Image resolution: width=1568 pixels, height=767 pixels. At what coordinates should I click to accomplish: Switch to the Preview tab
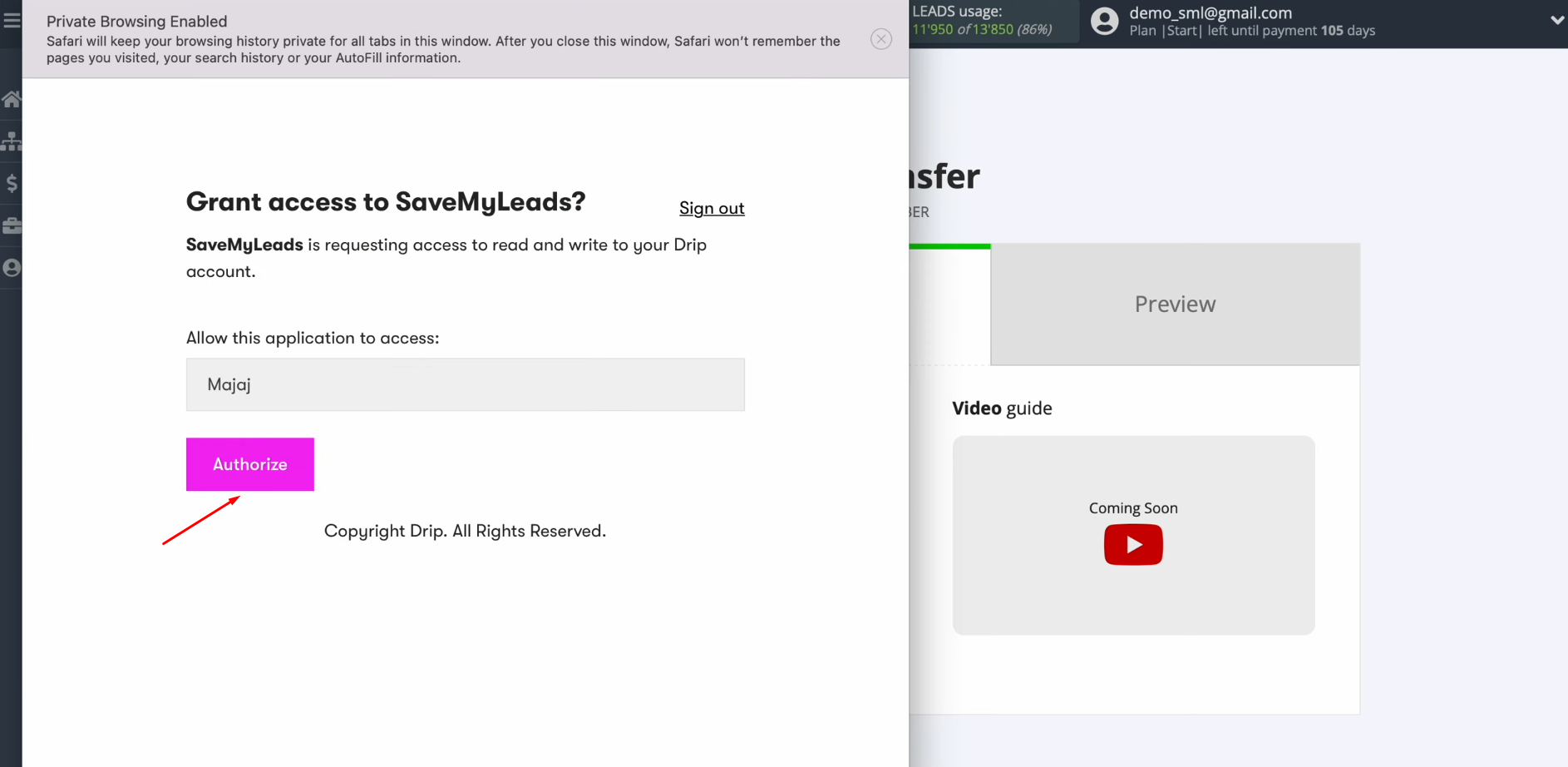point(1175,304)
